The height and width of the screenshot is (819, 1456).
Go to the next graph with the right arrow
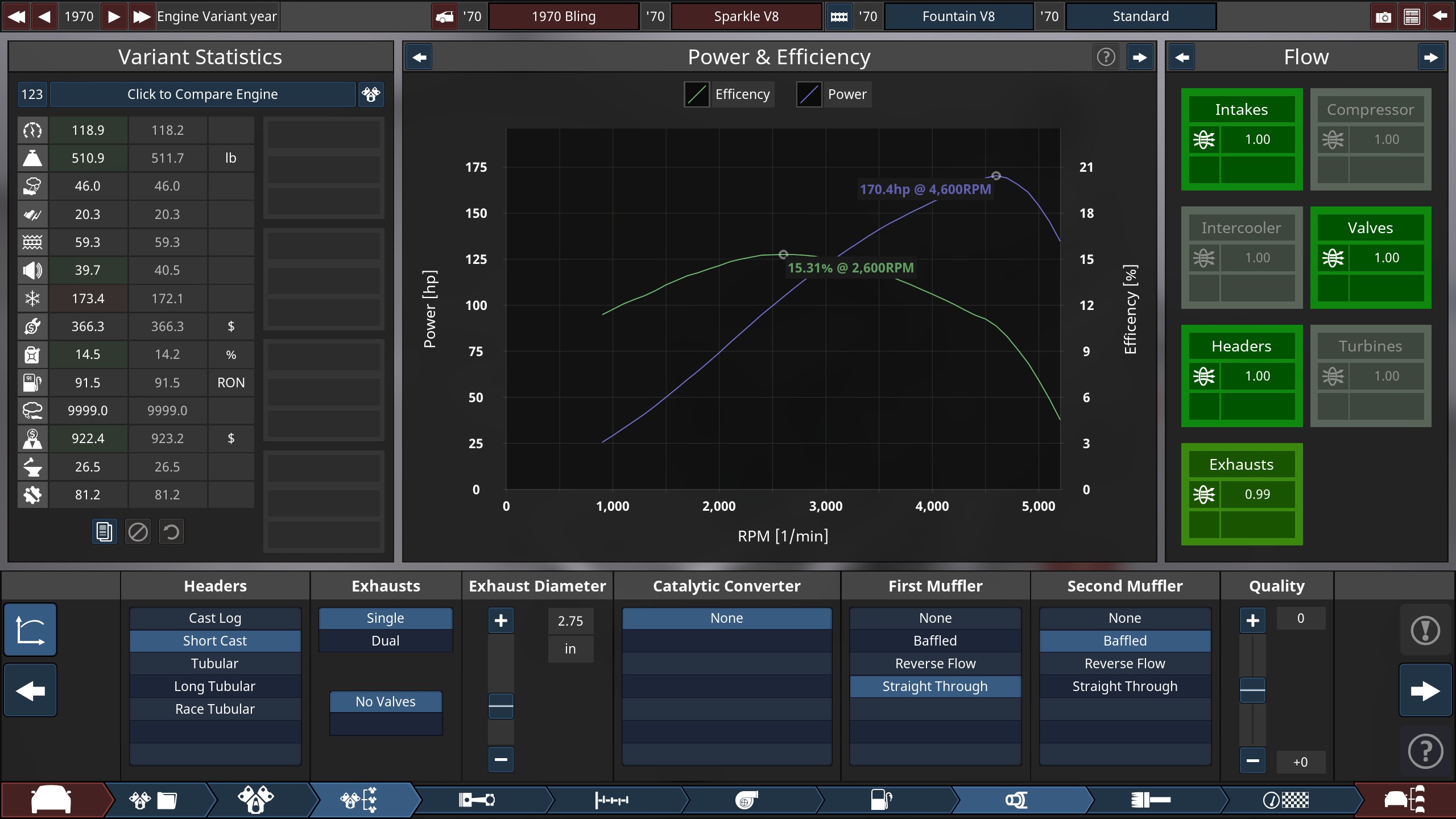1139,57
